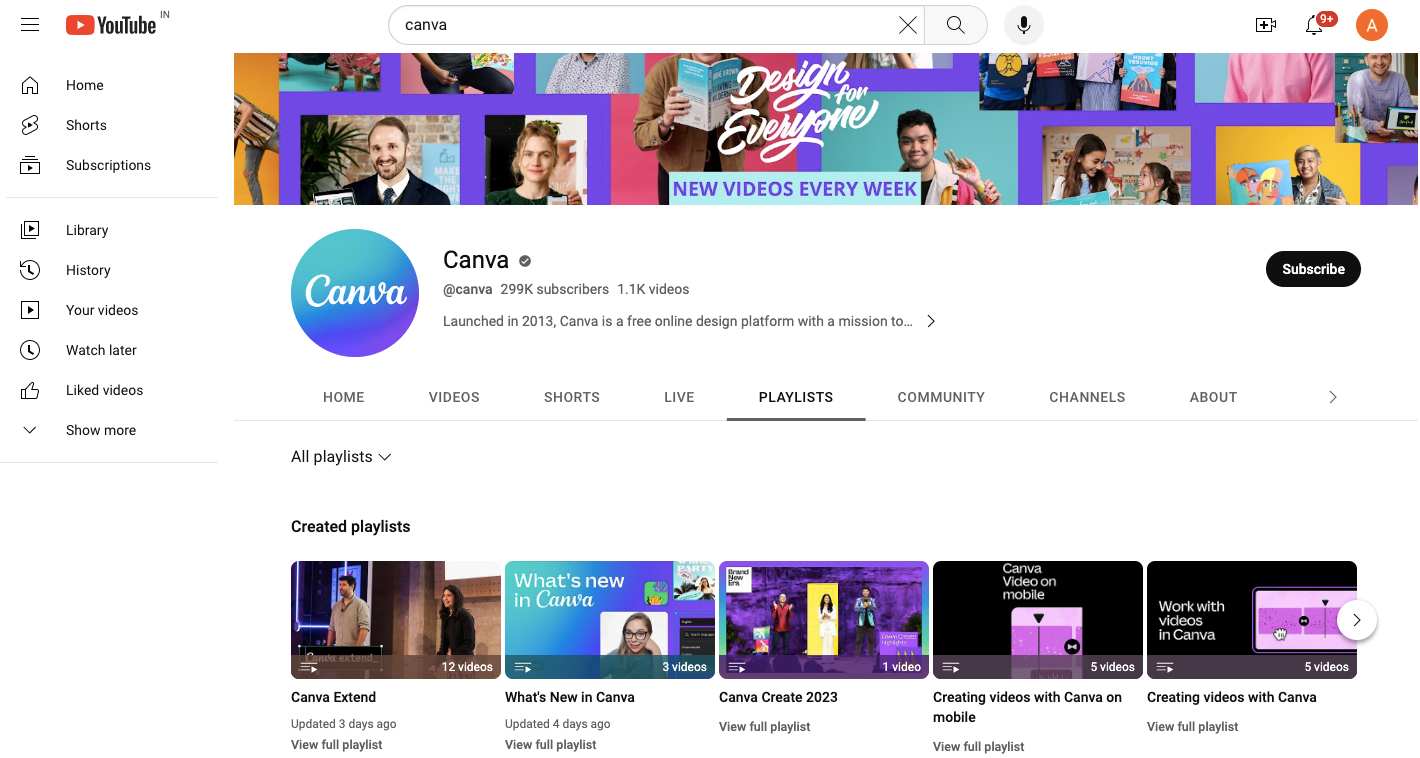1420x758 pixels.
Task: Switch to the LIVE tab
Action: tap(679, 397)
